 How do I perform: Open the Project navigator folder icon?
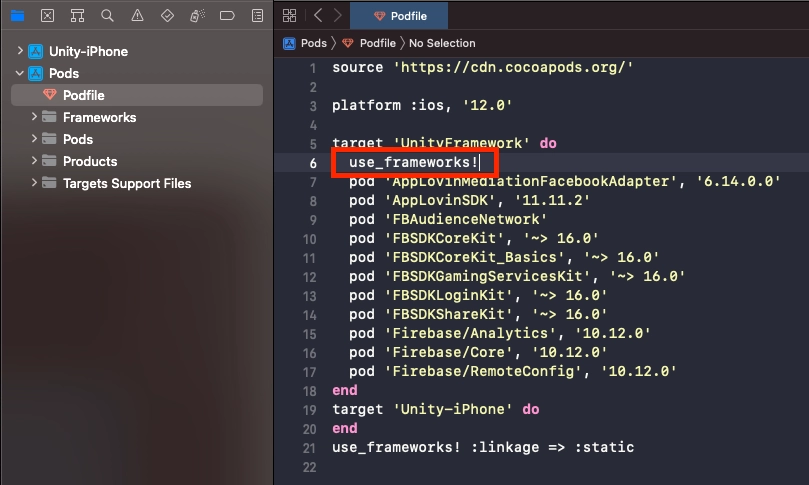[x=18, y=15]
